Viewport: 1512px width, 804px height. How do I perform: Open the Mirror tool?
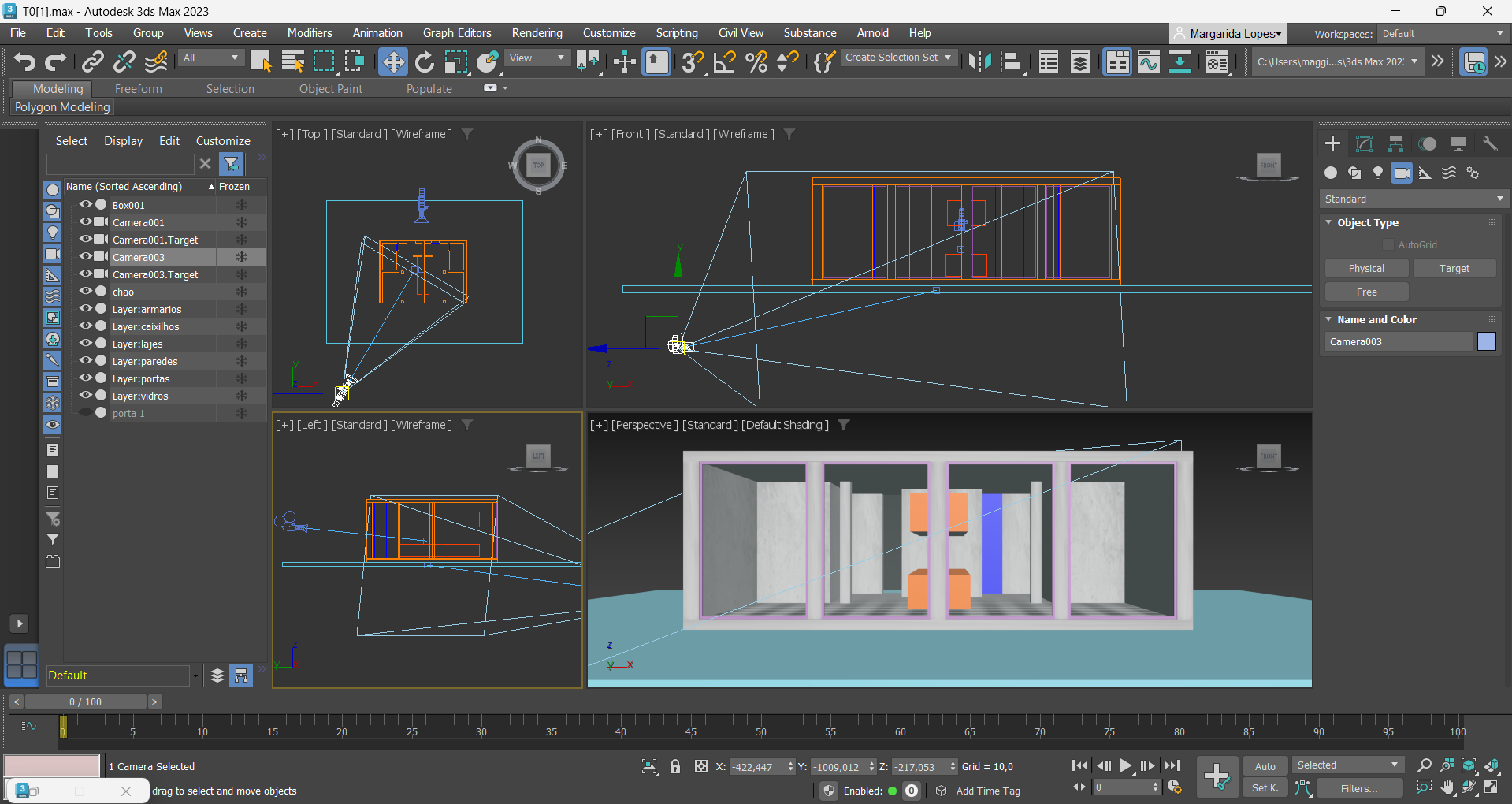point(979,61)
